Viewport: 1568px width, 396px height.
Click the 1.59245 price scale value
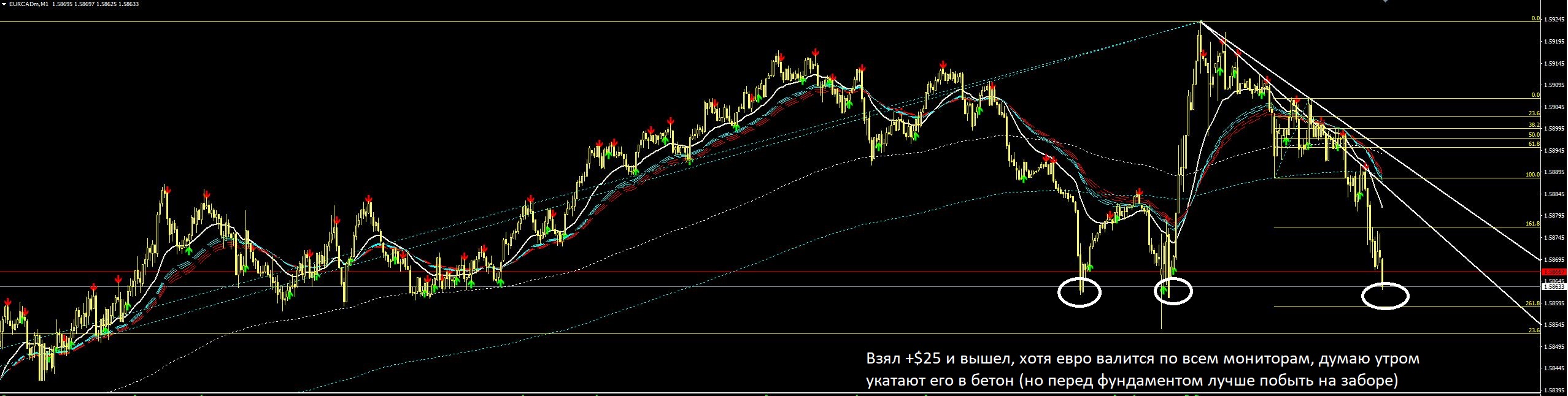1554,20
